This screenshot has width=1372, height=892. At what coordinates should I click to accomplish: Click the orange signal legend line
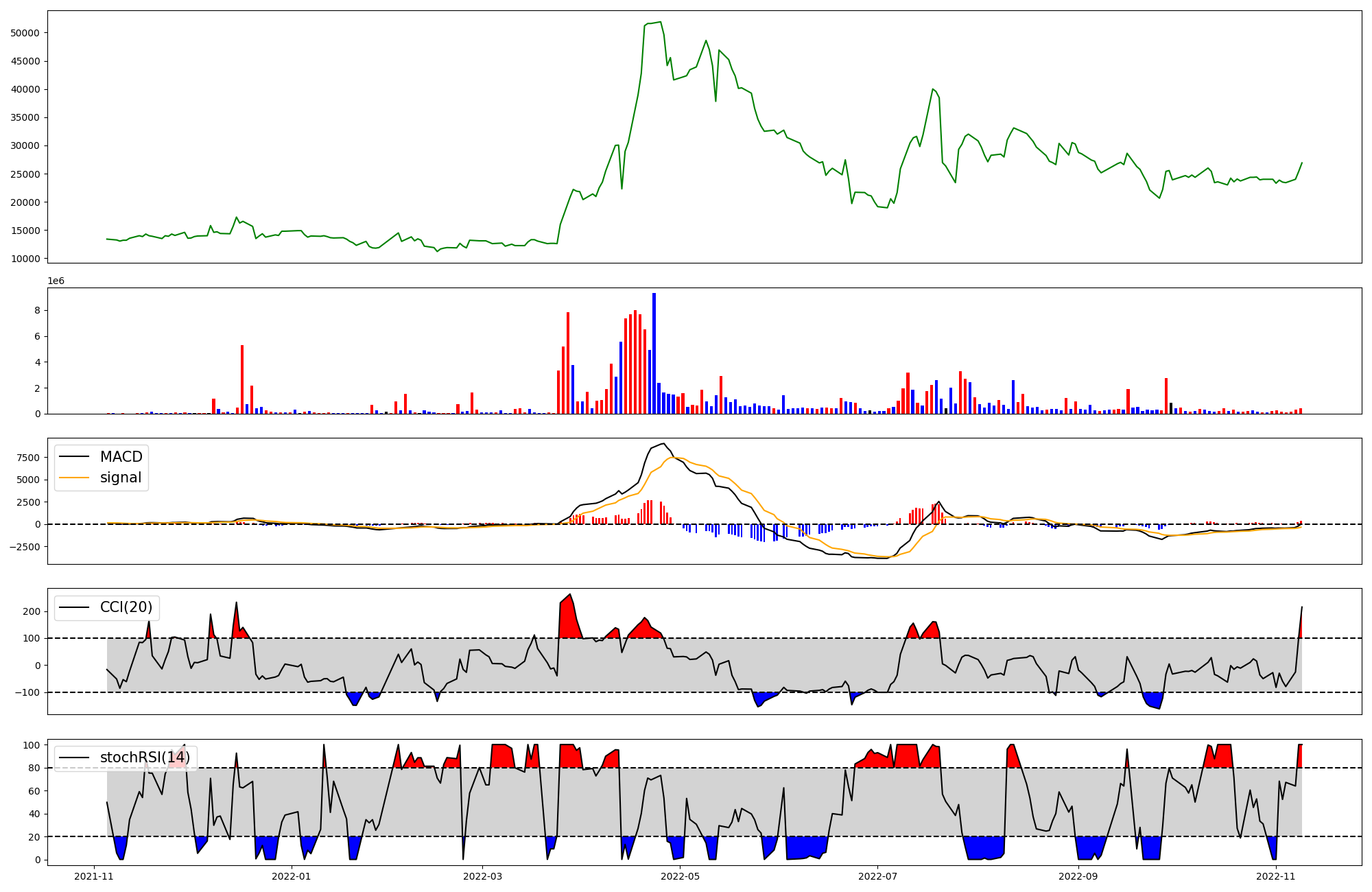click(74, 478)
